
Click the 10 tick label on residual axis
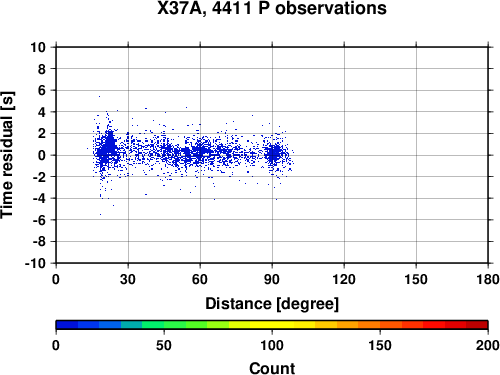click(38, 47)
